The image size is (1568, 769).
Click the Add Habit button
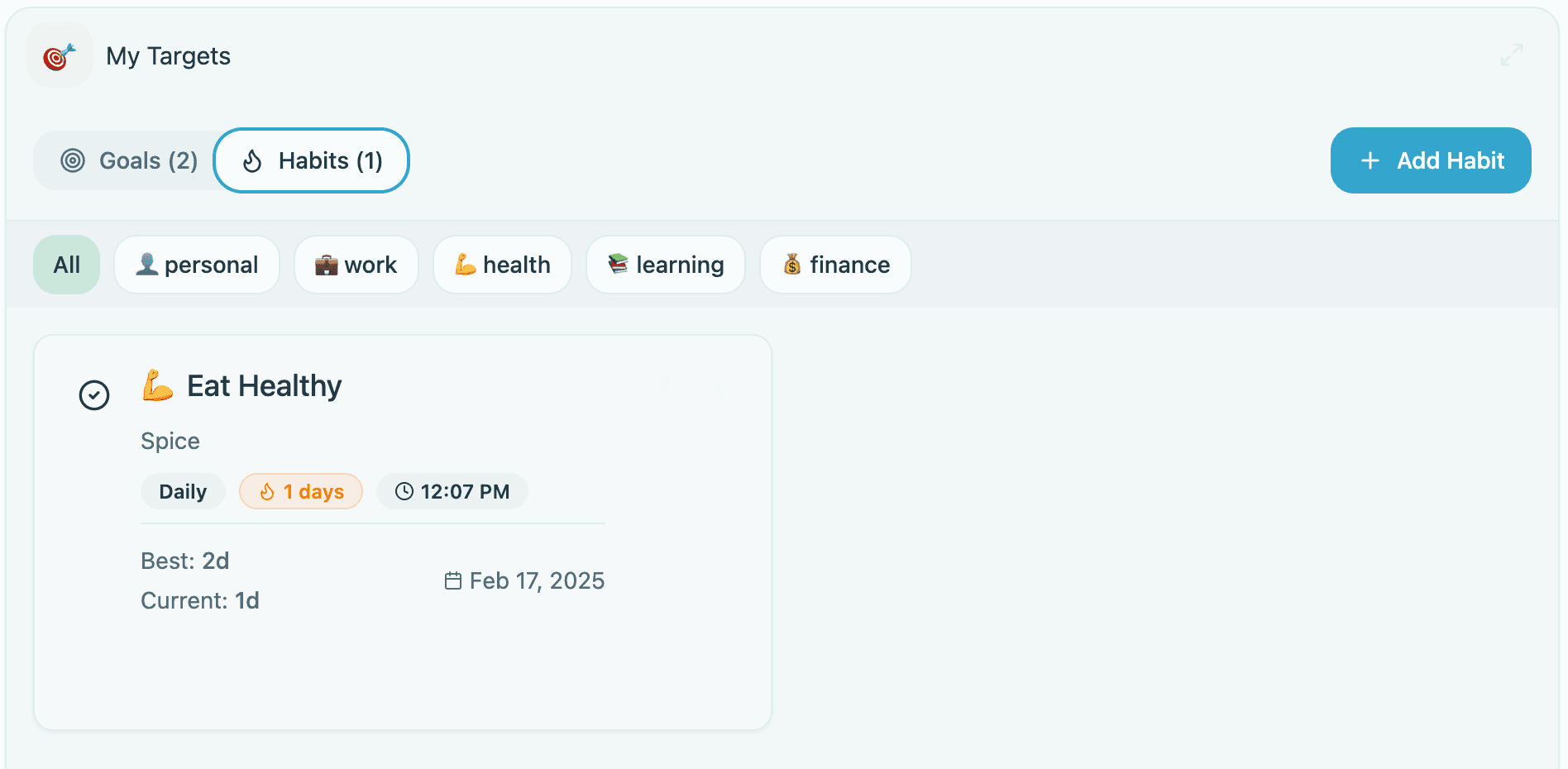pyautogui.click(x=1431, y=160)
